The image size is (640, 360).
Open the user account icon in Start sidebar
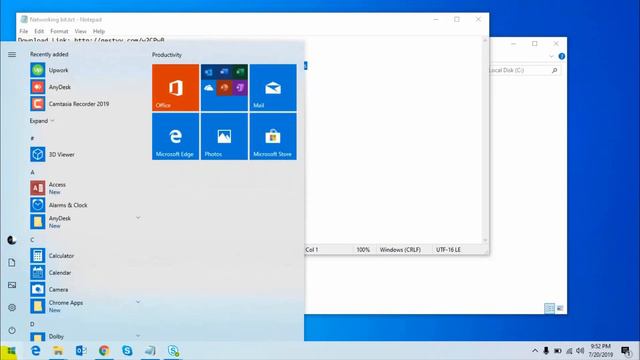(12, 240)
